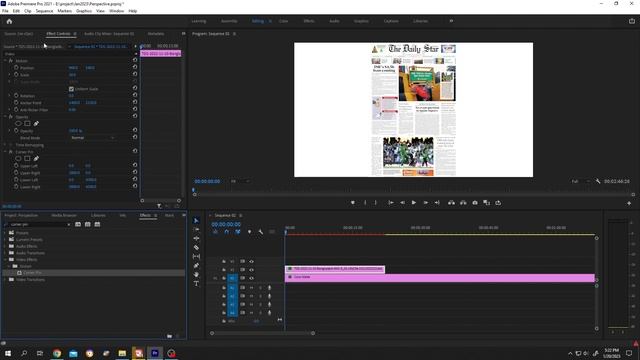This screenshot has width=640, height=360.
Task: Collapse the Motion effect group
Action: pyautogui.click(x=5, y=60)
